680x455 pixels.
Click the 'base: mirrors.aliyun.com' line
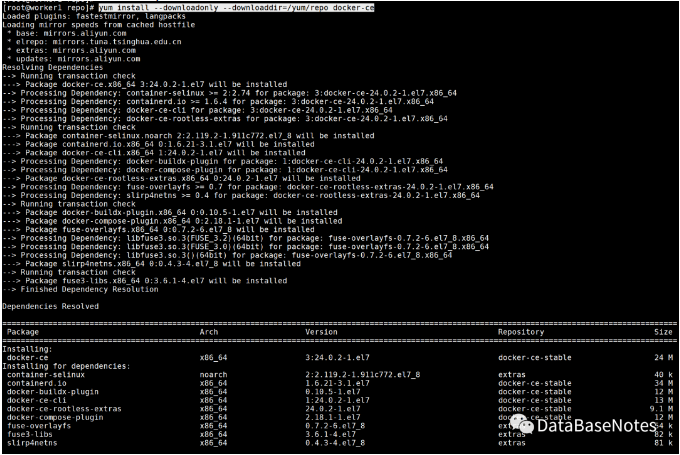click(x=67, y=33)
